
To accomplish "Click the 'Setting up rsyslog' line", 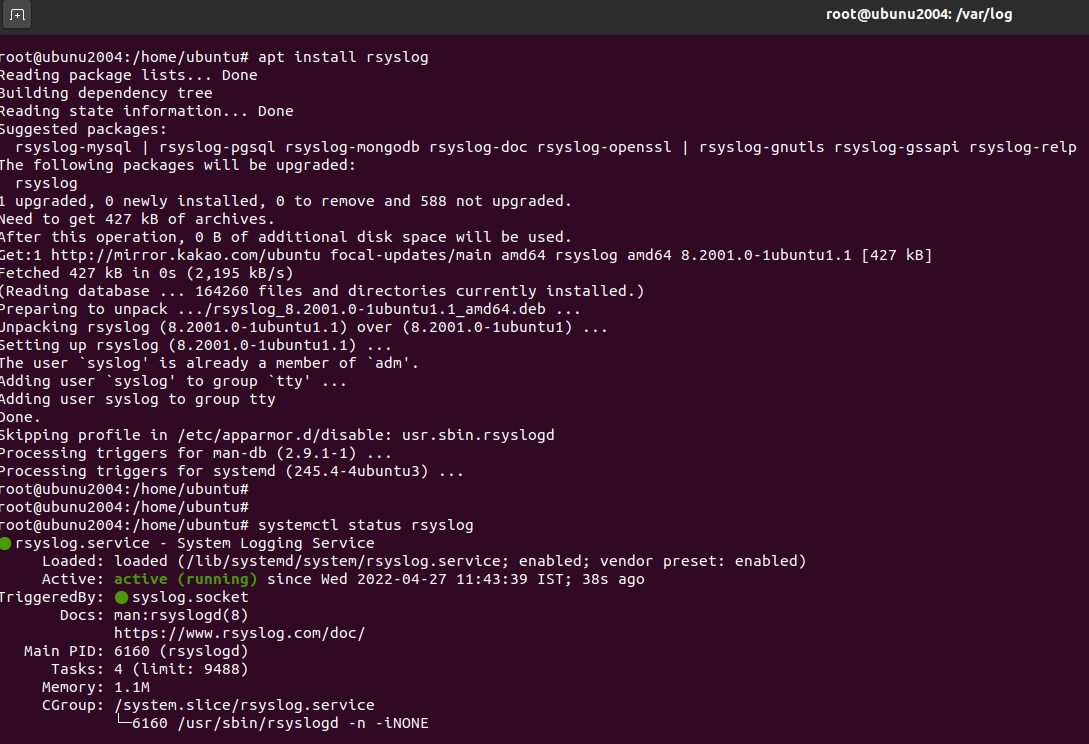I will pyautogui.click(x=196, y=346).
